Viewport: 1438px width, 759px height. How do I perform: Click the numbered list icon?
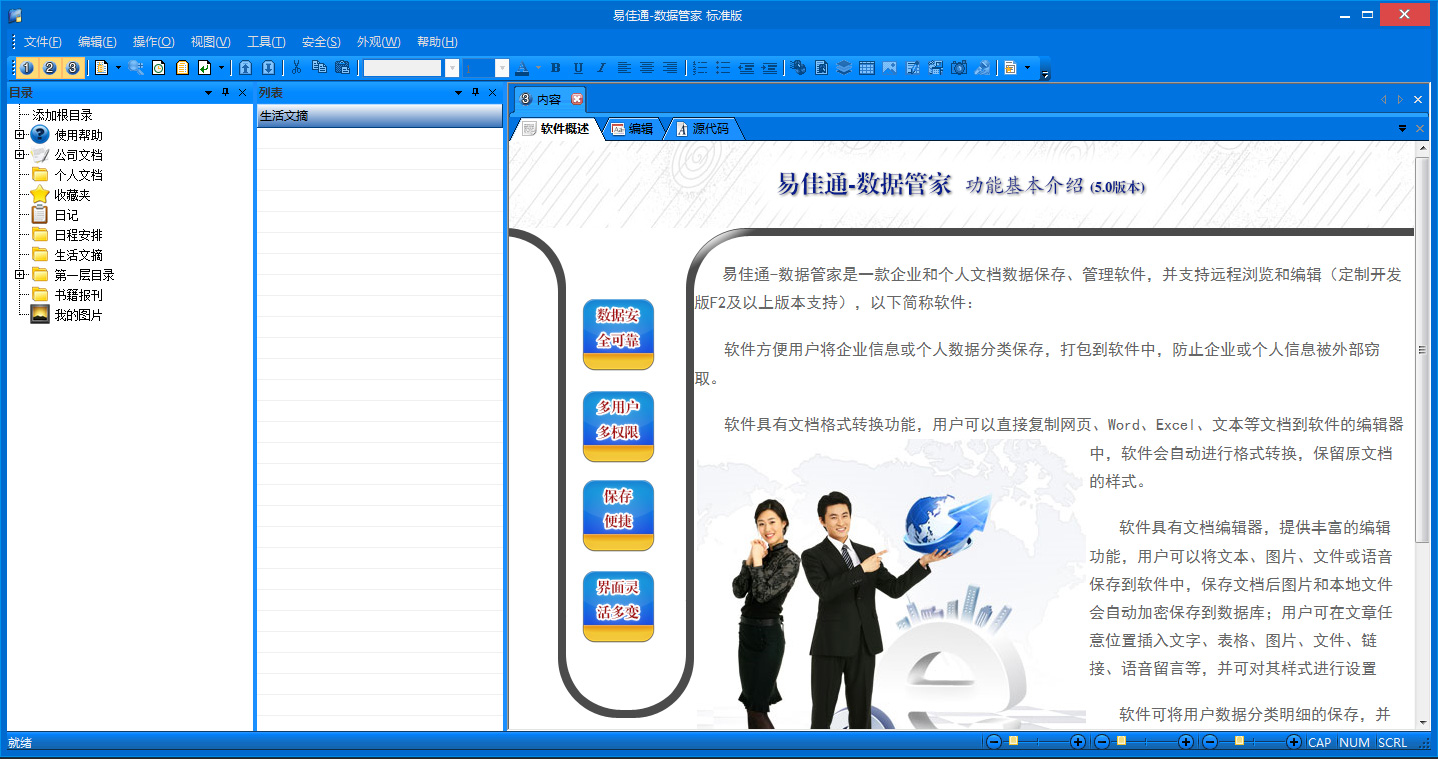[x=700, y=68]
